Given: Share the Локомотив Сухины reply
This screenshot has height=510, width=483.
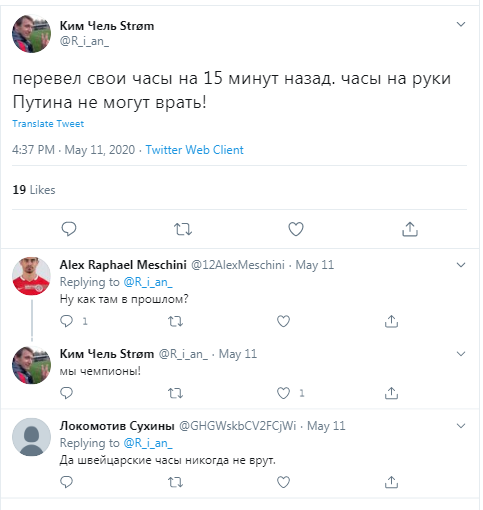Looking at the screenshot, I should [x=391, y=482].
